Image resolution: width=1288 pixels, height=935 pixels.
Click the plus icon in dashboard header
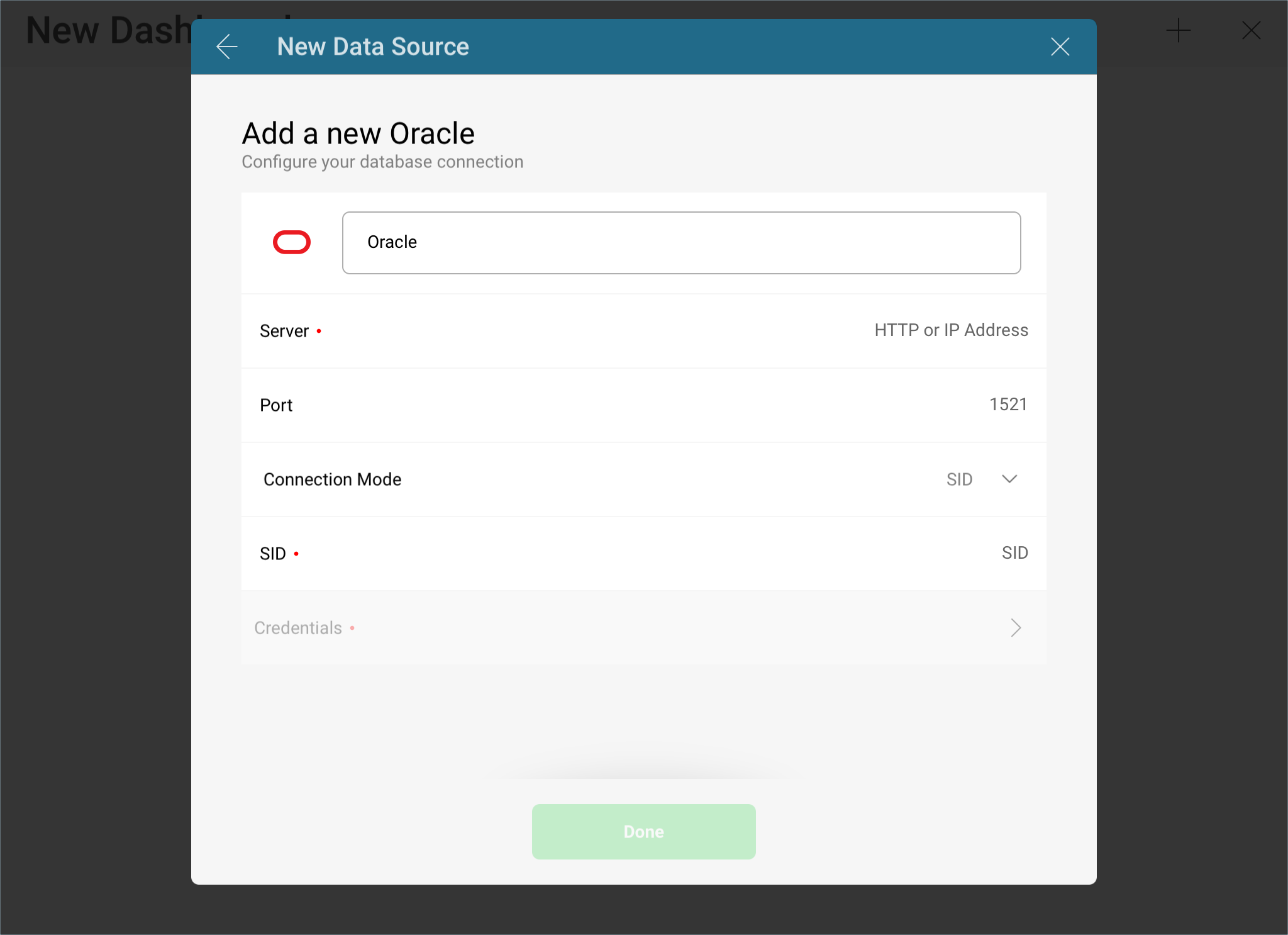(1178, 30)
